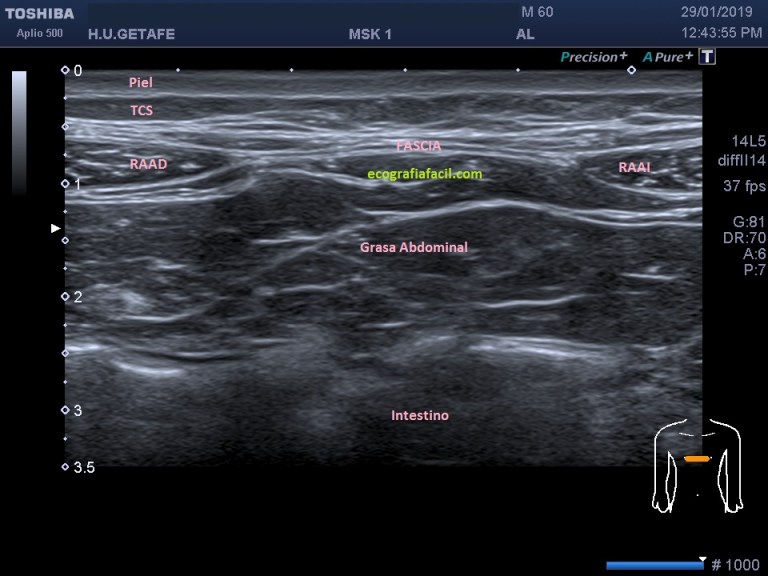Click the TOSHIBA logo
The image size is (768, 576).
click(x=38, y=14)
